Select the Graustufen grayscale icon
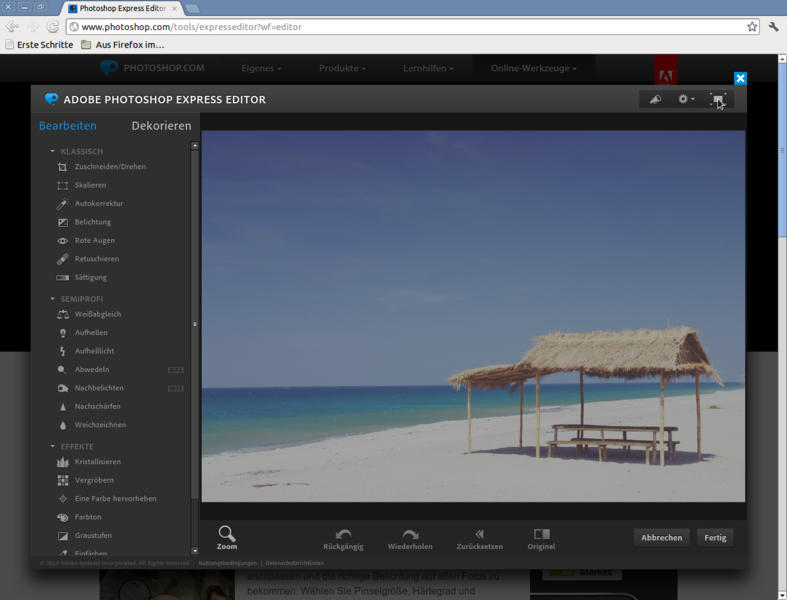Image resolution: width=787 pixels, height=600 pixels. coord(62,536)
